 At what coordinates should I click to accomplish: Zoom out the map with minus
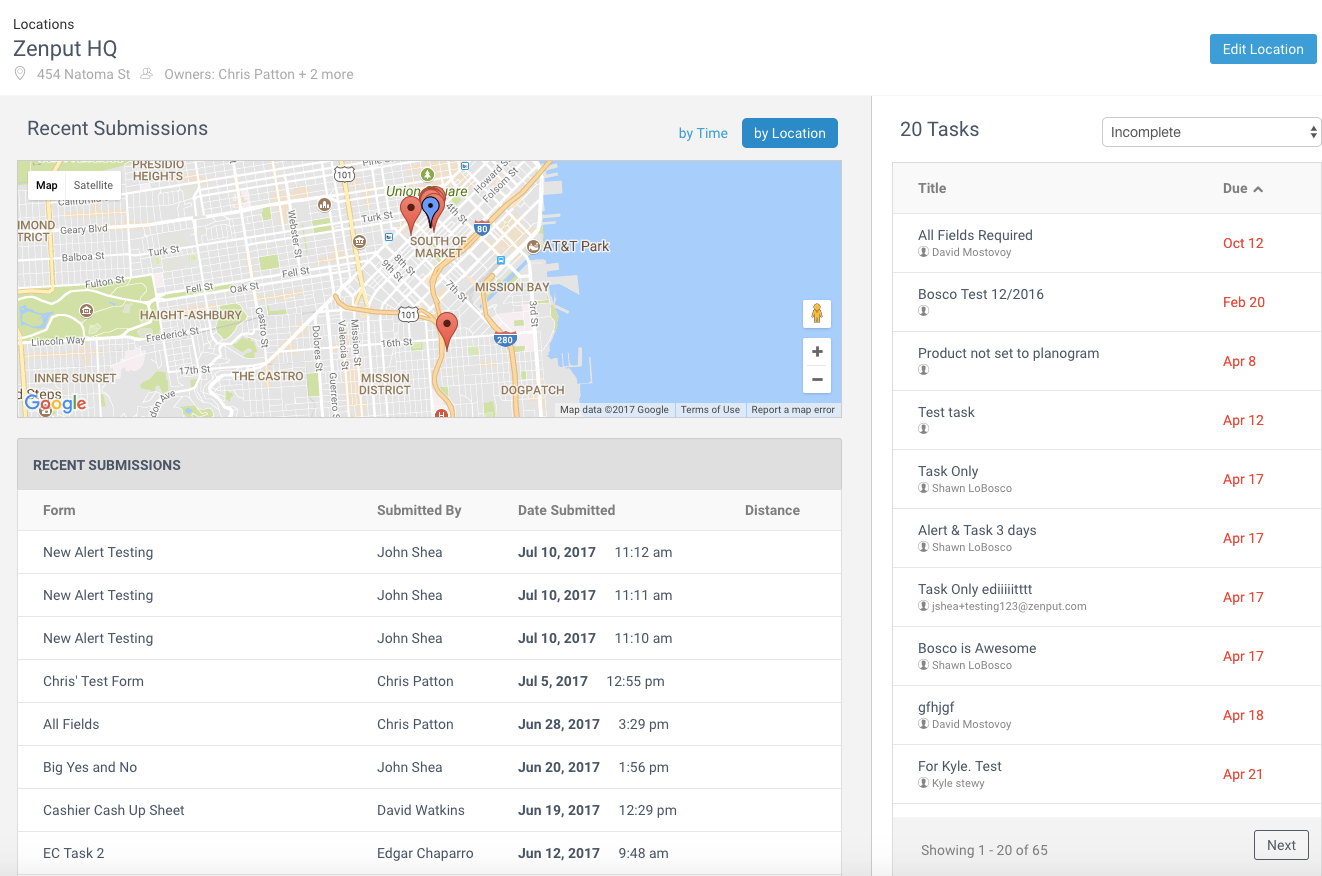click(x=817, y=380)
